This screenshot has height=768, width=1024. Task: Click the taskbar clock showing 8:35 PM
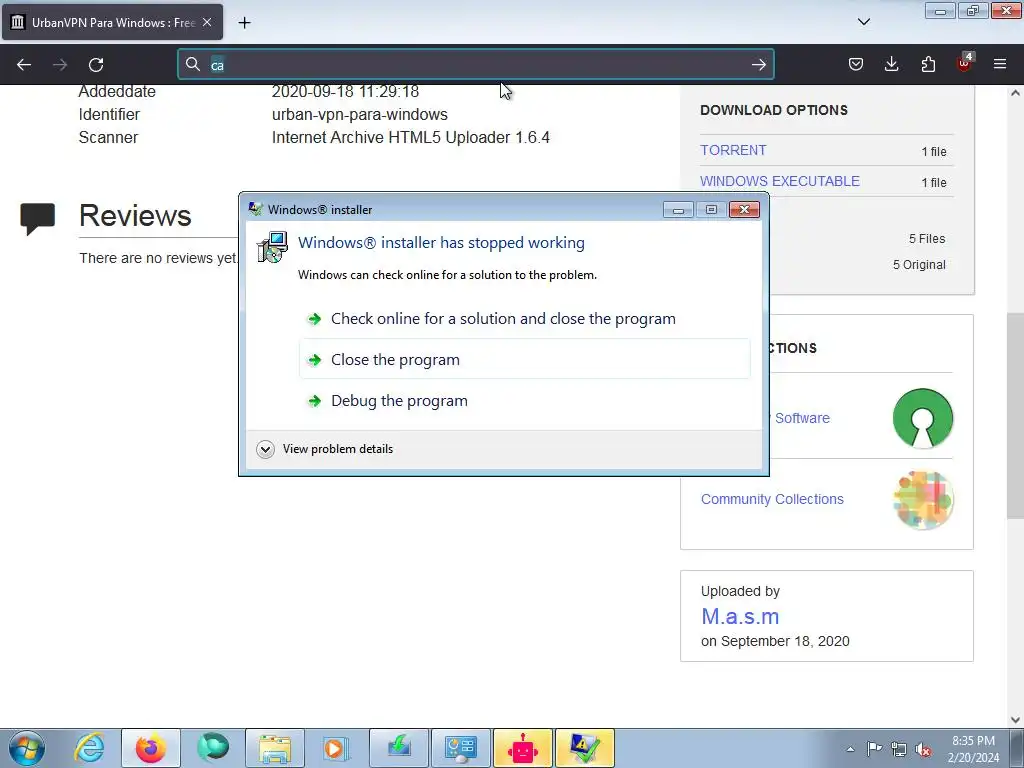click(974, 749)
